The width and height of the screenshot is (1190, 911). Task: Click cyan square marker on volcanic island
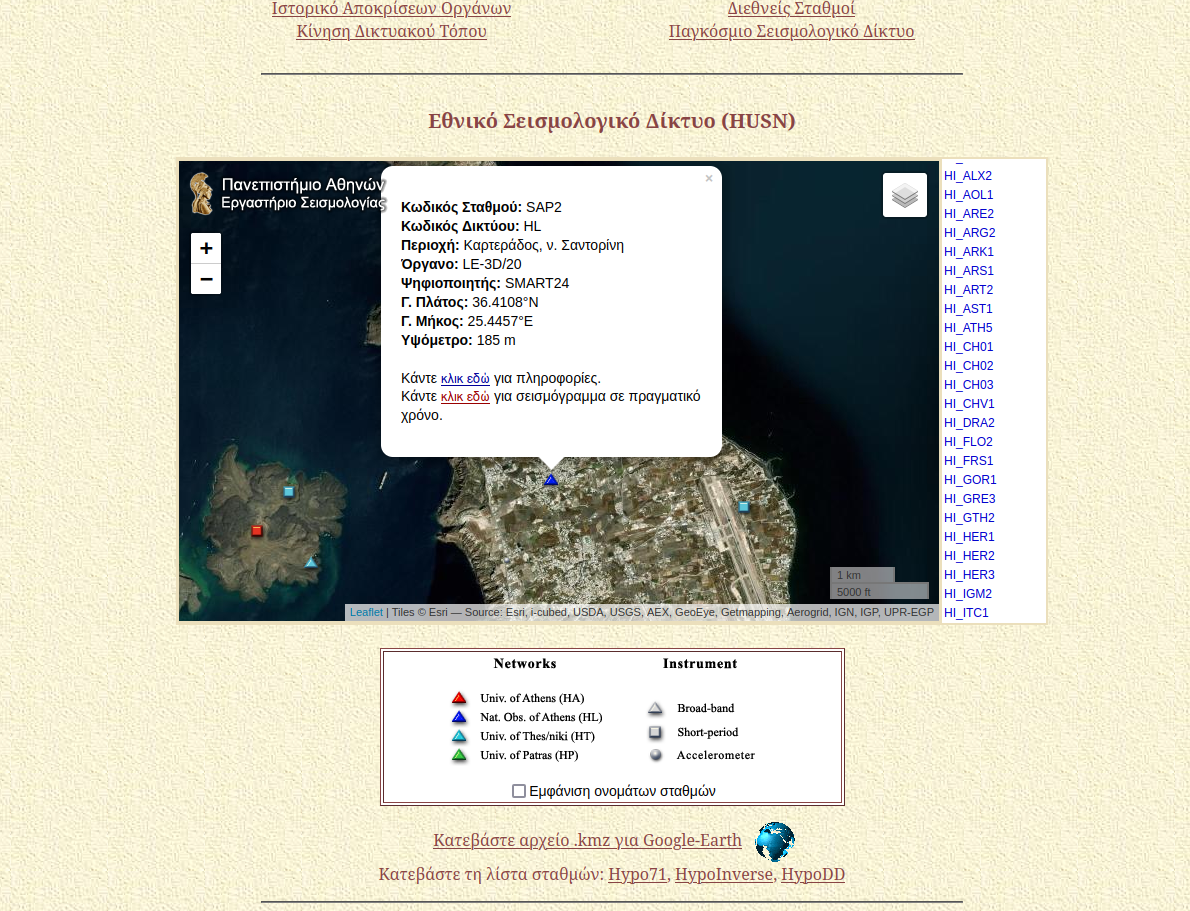tap(288, 492)
